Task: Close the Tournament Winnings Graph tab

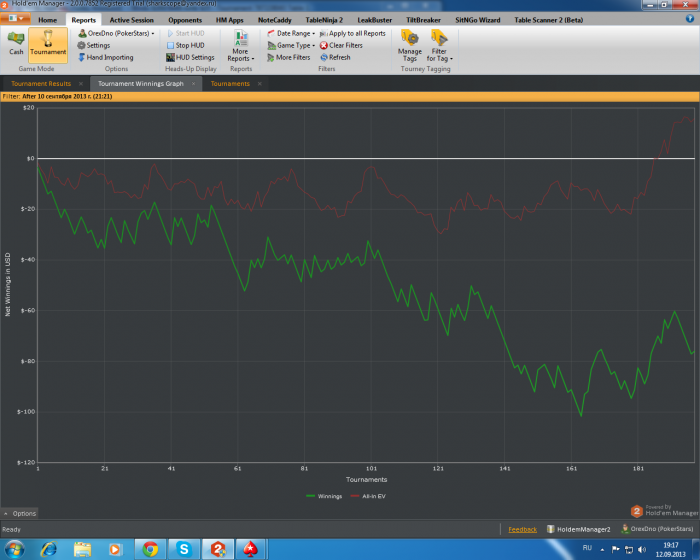Action: pos(193,84)
